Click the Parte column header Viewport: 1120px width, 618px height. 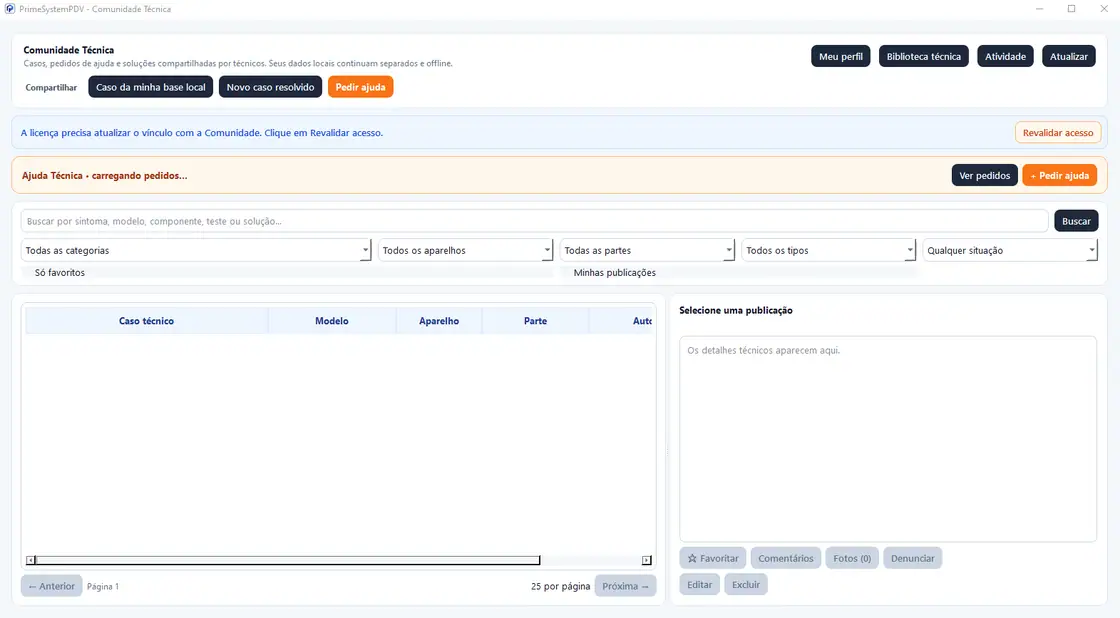[536, 321]
